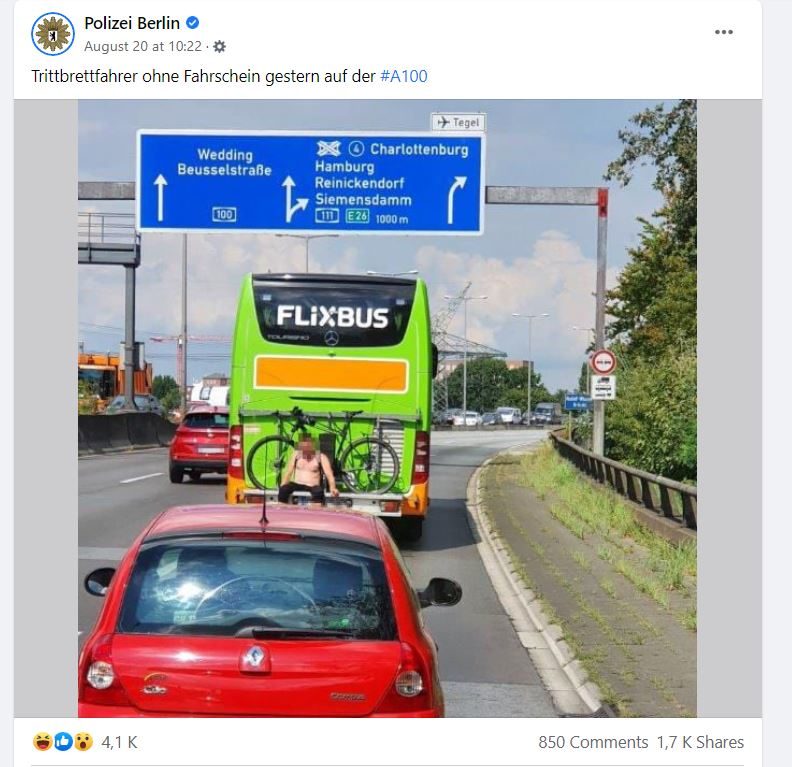The height and width of the screenshot is (767, 792).
Task: Click the blue Like reaction icon
Action: tap(63, 741)
